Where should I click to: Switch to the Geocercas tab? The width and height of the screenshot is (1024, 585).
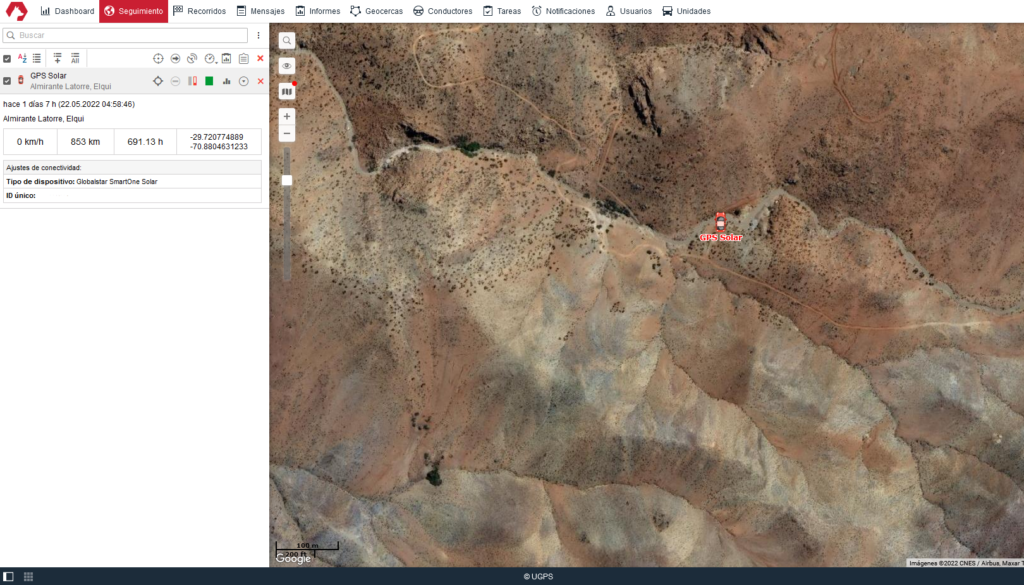376,11
